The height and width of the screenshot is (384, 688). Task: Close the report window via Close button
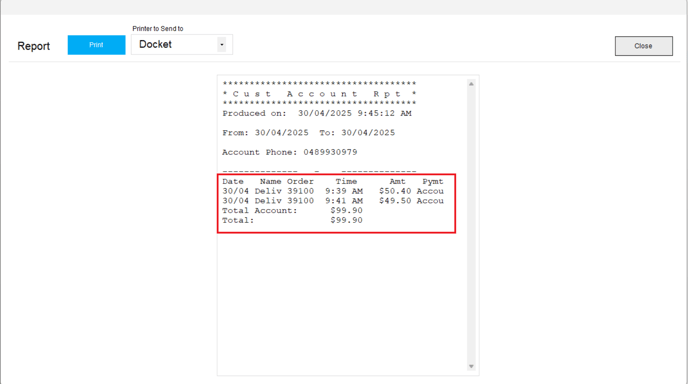point(643,46)
